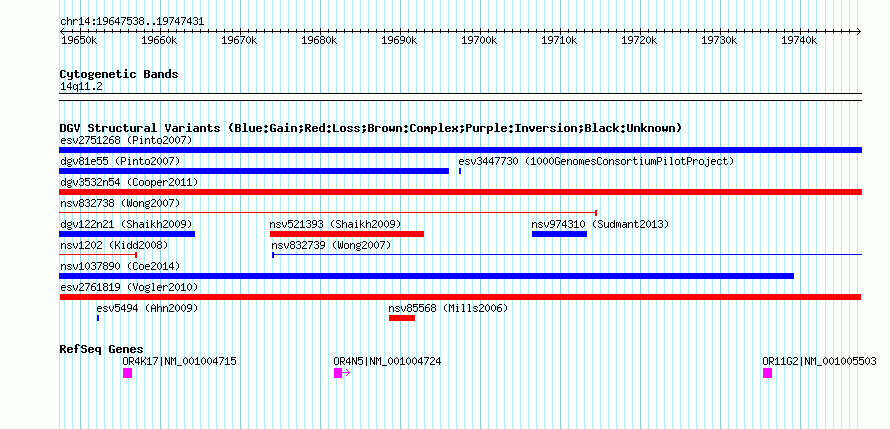Click the 19730k ruler tick label
Screen dimensions: 890x429
[719, 40]
